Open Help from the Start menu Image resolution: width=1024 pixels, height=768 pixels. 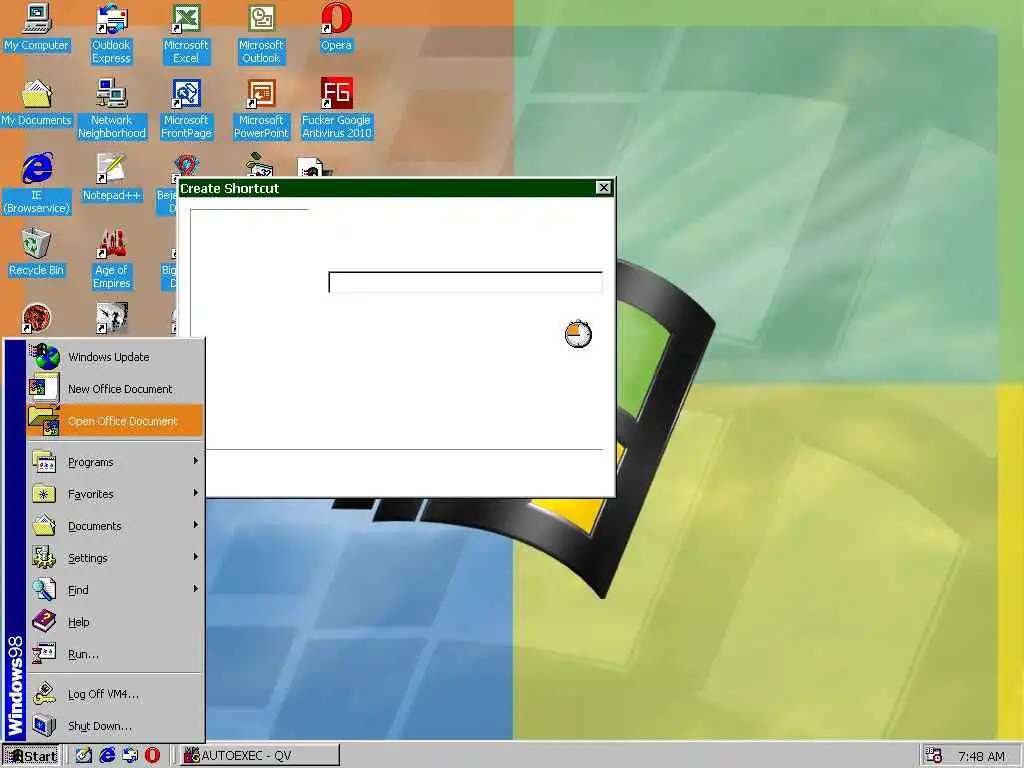115,622
